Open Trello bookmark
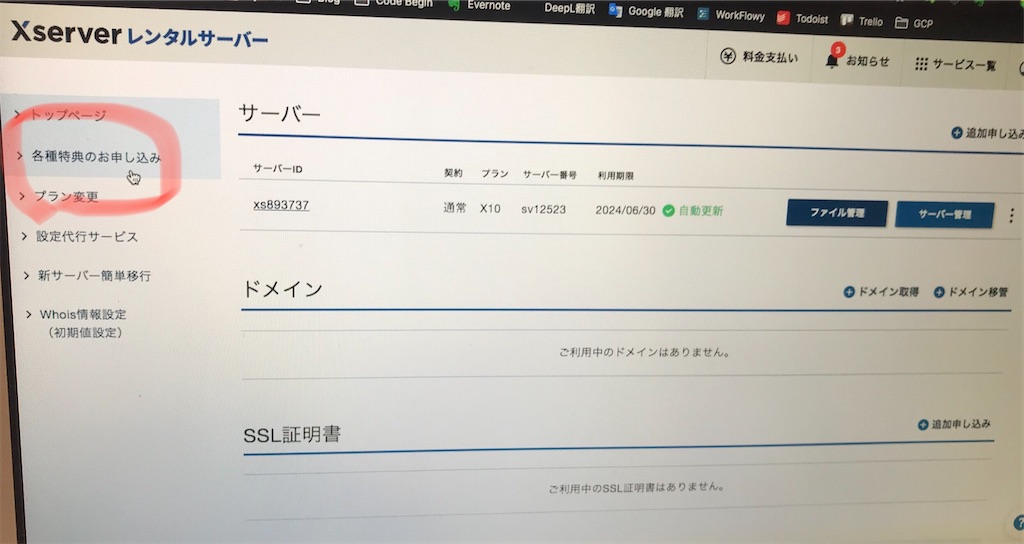Screen dimensions: 1024x544 861,21
